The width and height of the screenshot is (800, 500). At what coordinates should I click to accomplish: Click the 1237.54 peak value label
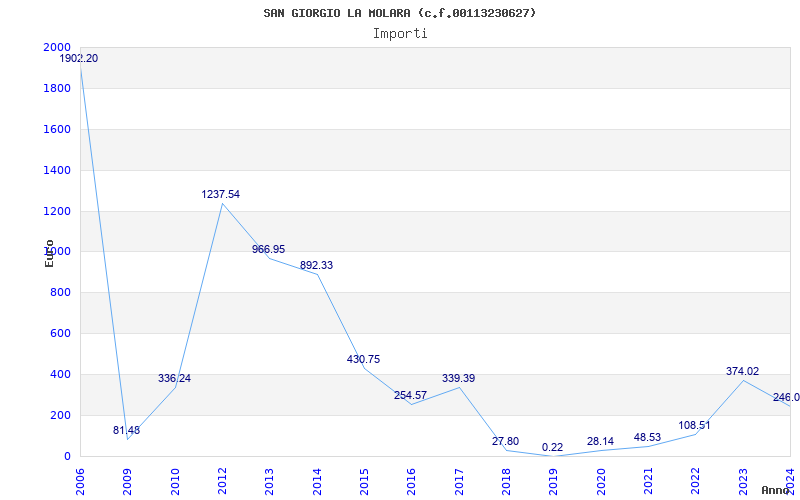pyautogui.click(x=220, y=194)
